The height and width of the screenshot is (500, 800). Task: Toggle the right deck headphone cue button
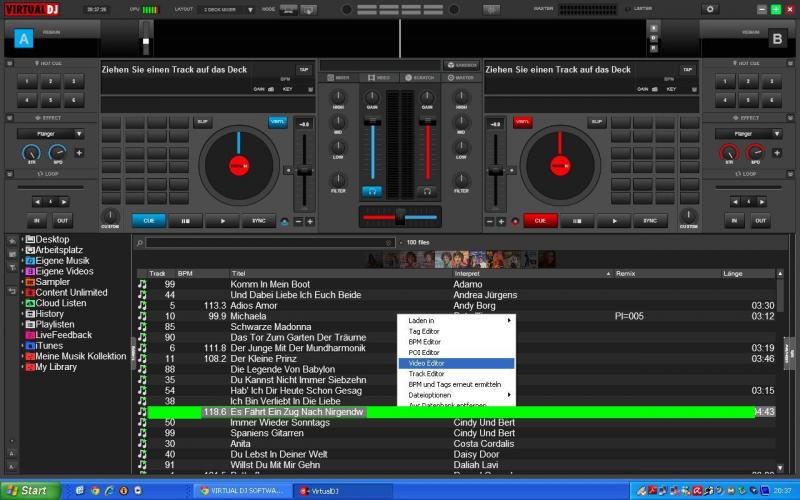tap(427, 191)
